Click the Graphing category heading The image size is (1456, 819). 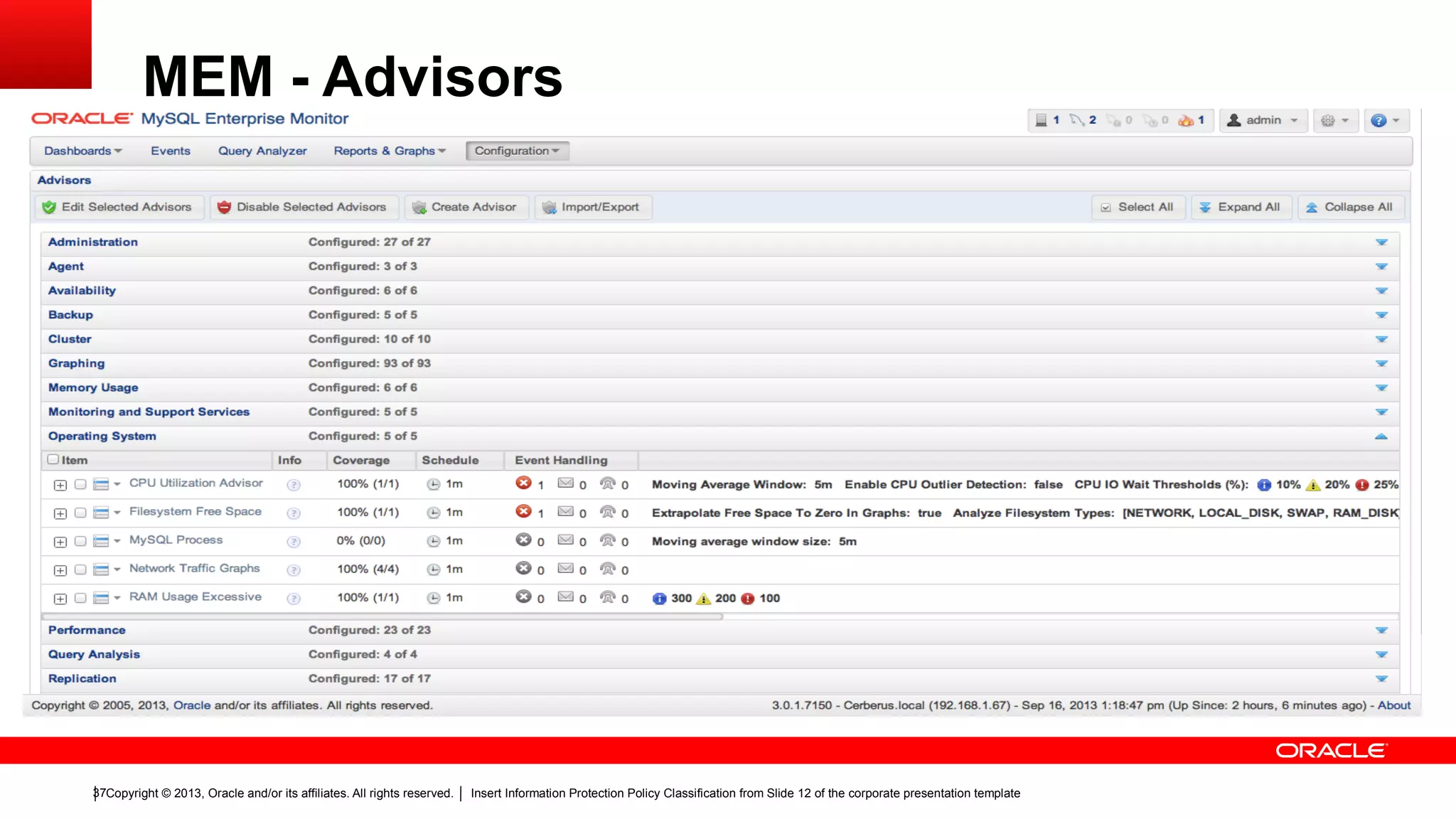point(76,363)
